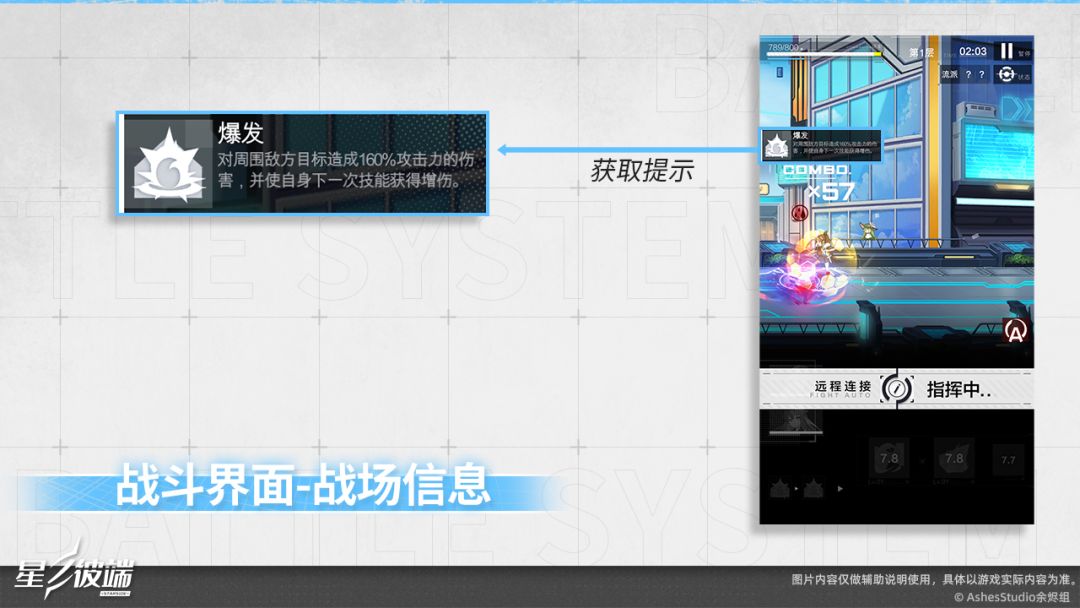The image size is (1080, 608).
Task: Pause the battle with the pause icon
Action: pos(1006,51)
